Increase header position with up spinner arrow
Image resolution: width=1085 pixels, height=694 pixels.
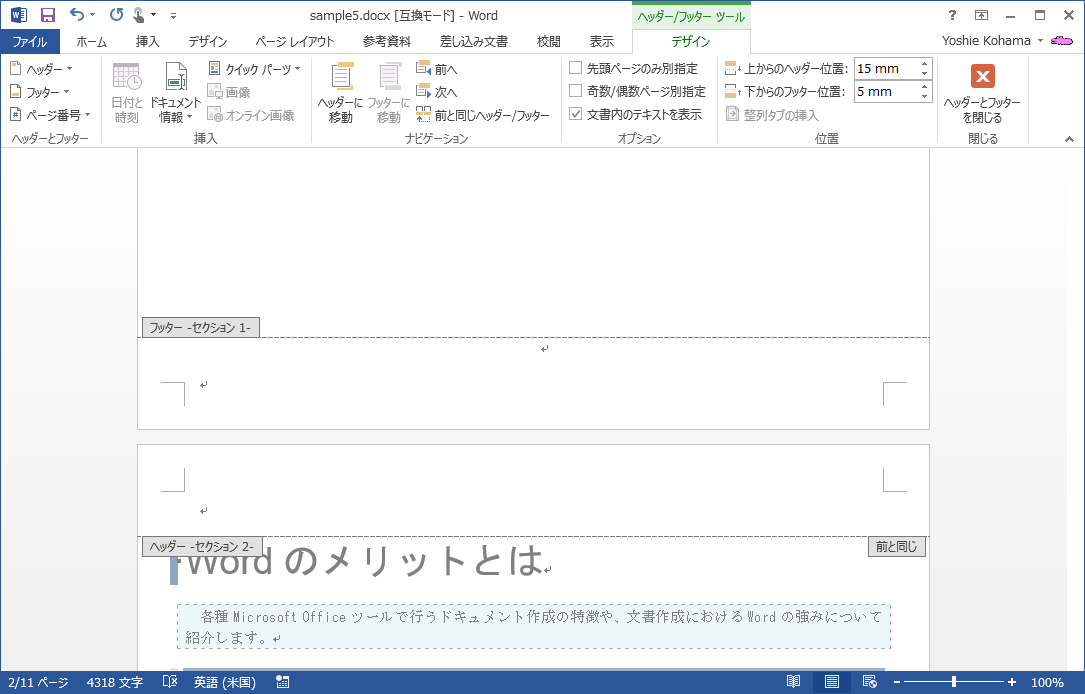(924, 64)
